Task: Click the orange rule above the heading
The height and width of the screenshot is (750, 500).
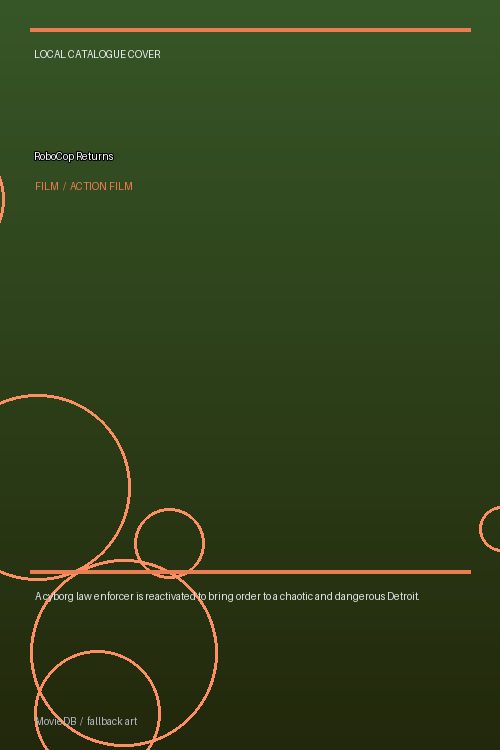Action: [250, 30]
